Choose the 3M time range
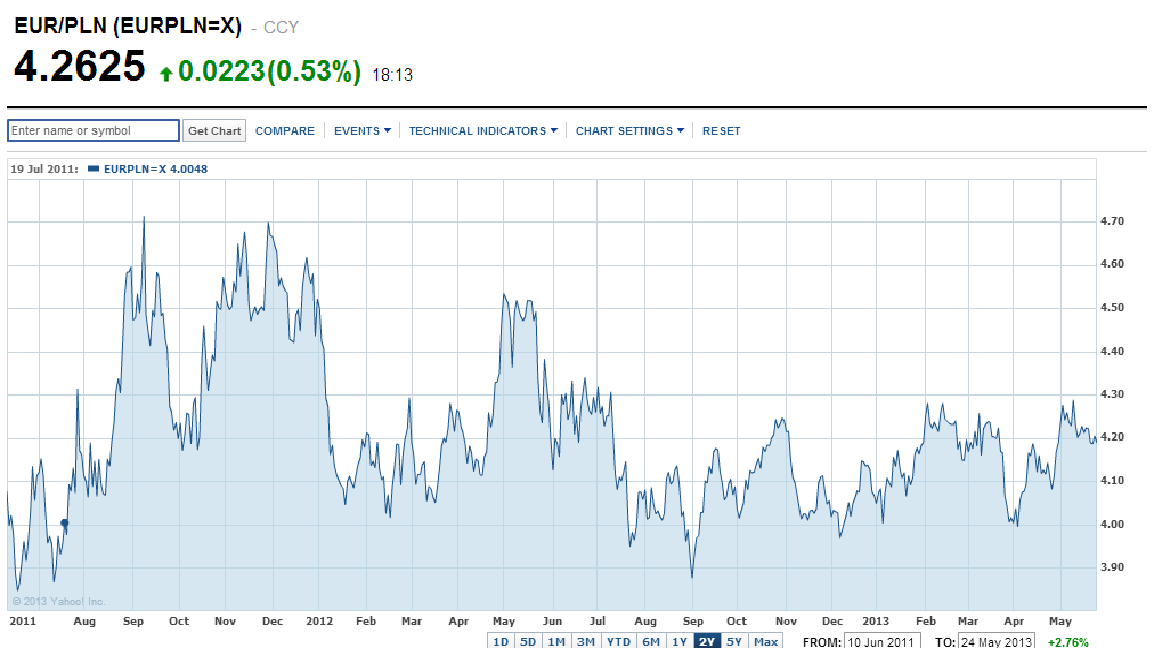Viewport: 1152px width, 648px height. pyautogui.click(x=585, y=641)
